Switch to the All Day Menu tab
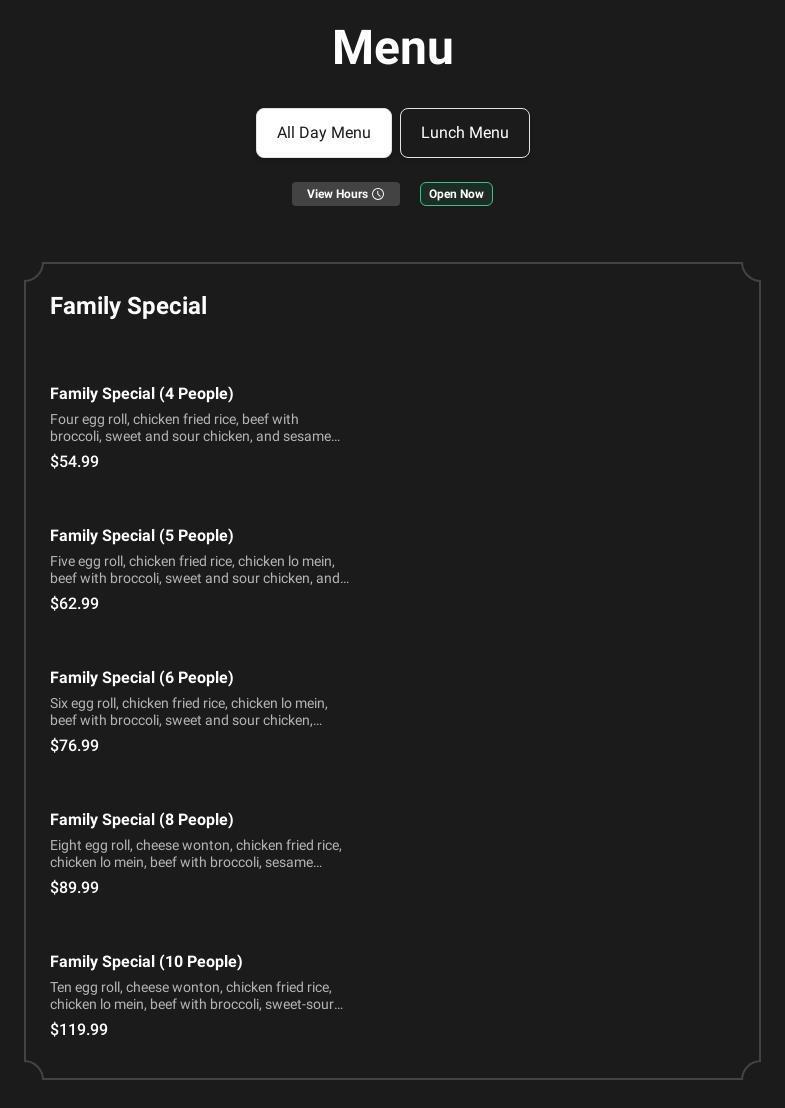 (x=324, y=133)
